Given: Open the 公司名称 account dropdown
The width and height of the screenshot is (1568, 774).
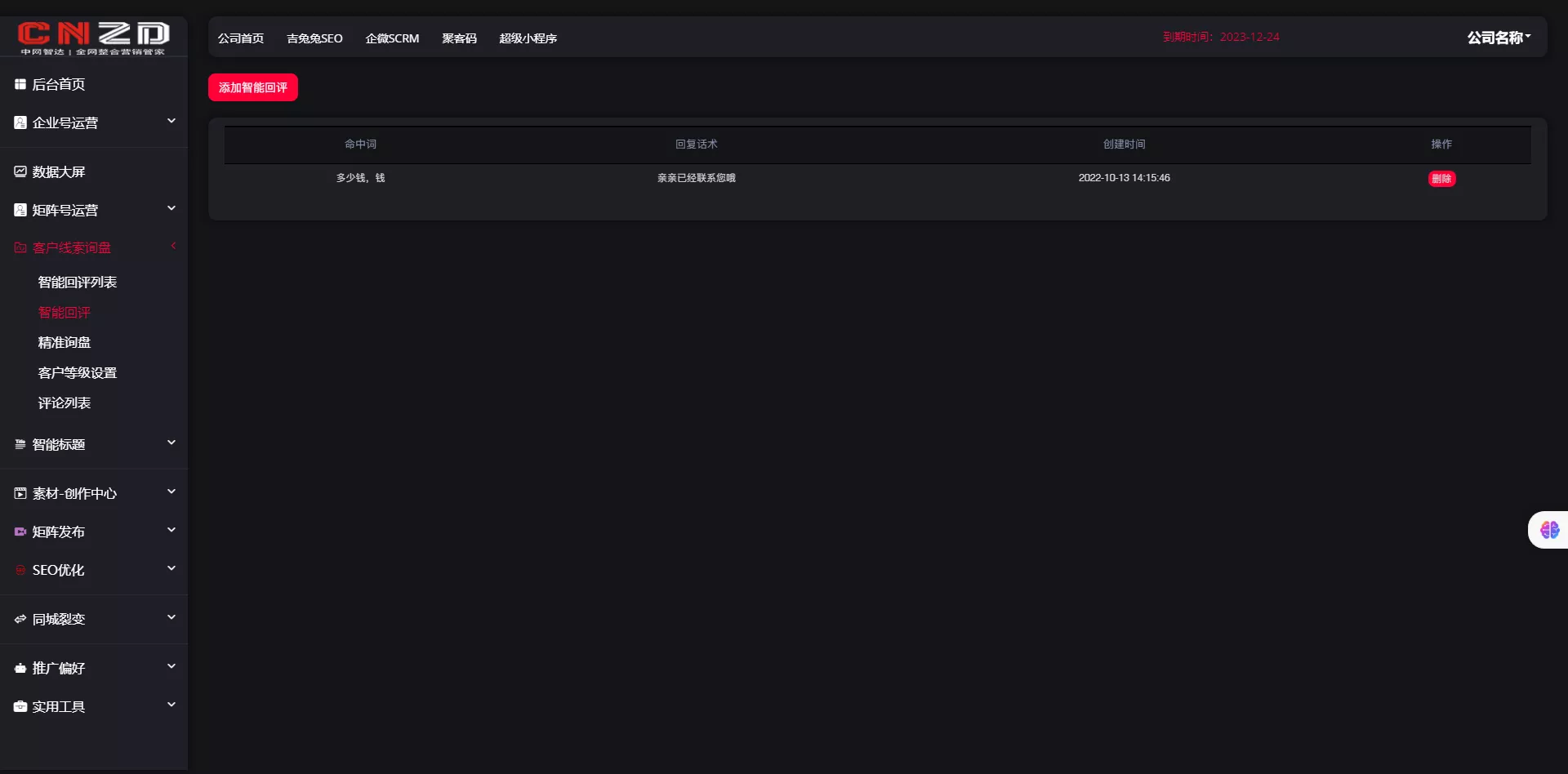Looking at the screenshot, I should click(1499, 38).
